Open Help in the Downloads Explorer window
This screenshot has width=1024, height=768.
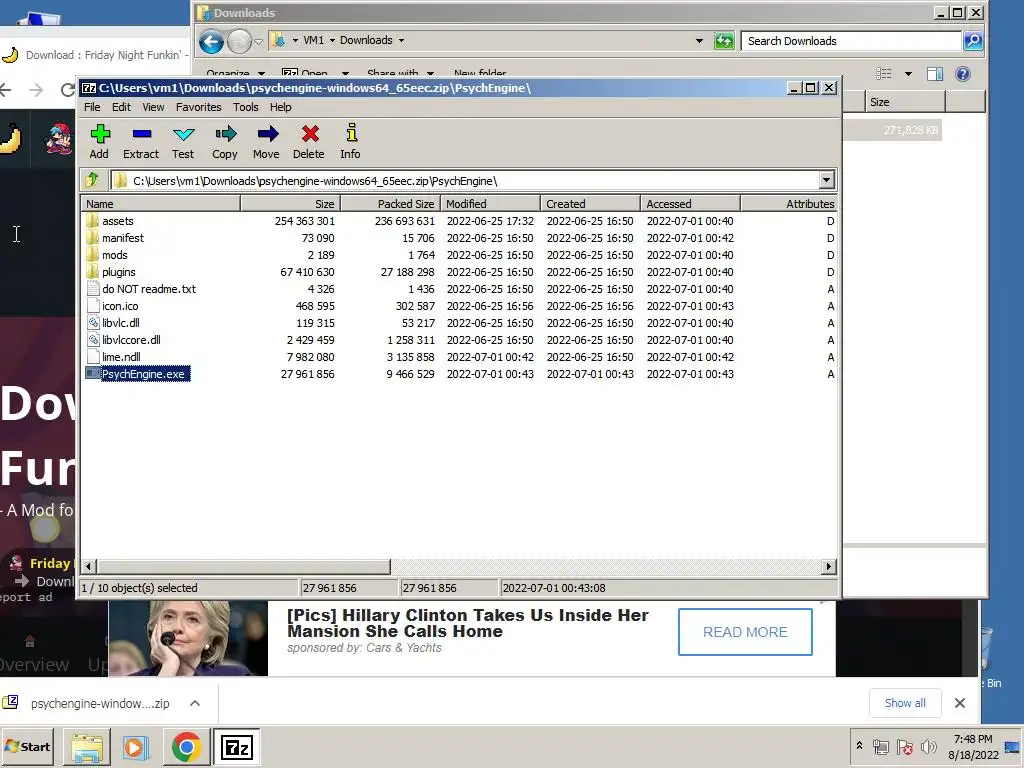point(963,74)
